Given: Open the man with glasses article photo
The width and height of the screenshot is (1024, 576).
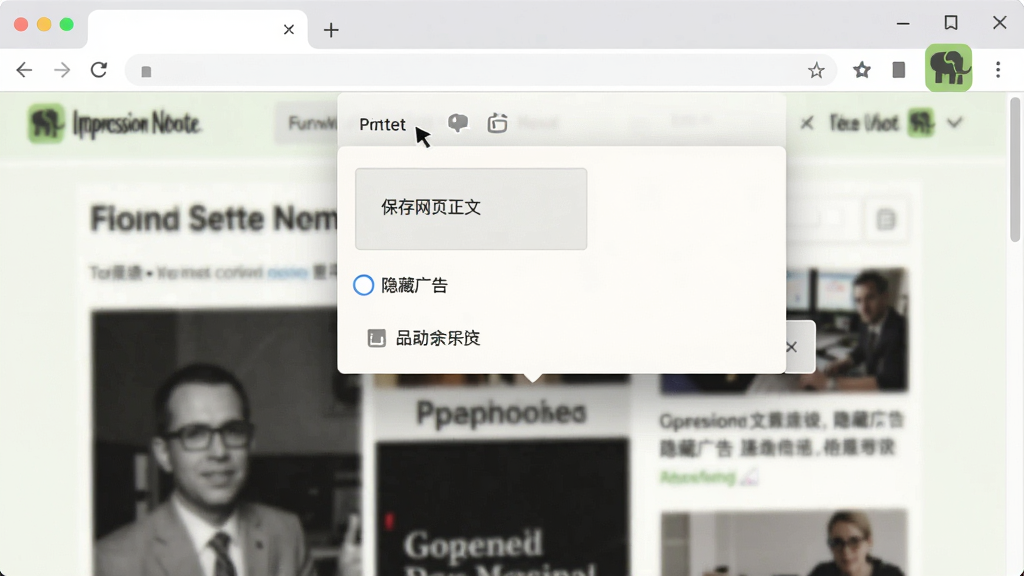Looking at the screenshot, I should 225,443.
